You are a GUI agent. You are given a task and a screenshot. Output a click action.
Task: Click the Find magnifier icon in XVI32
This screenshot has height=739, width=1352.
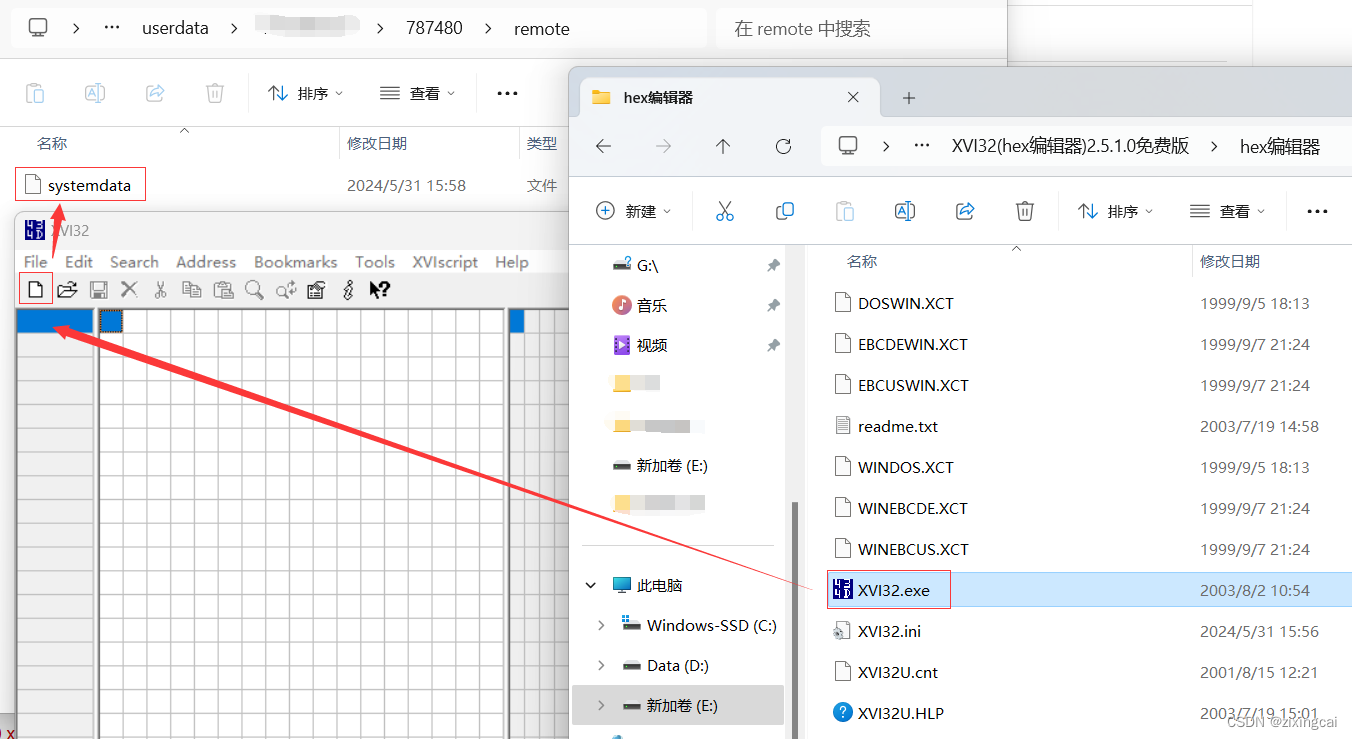(254, 290)
